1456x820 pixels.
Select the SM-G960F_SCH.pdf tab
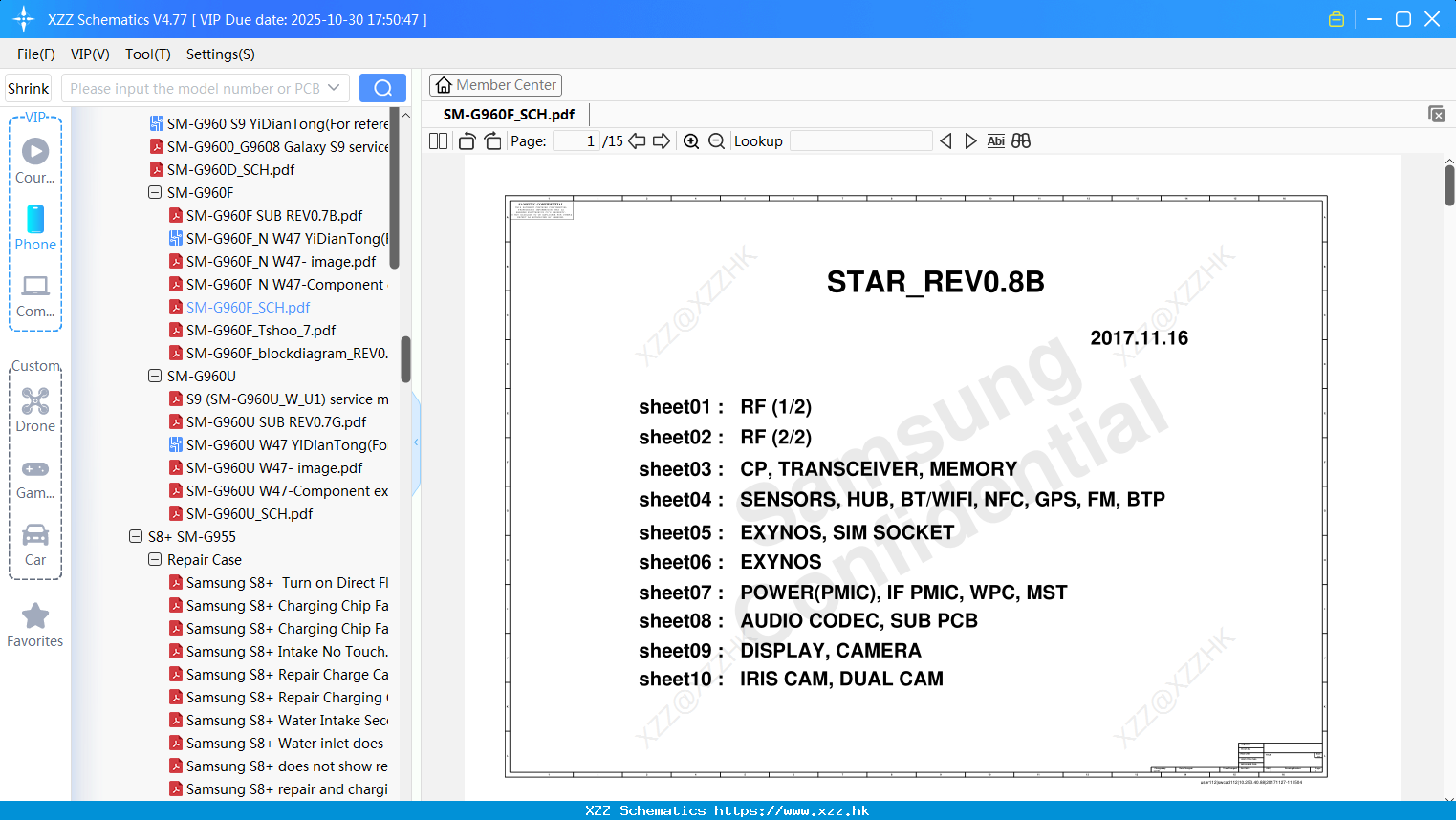click(509, 114)
